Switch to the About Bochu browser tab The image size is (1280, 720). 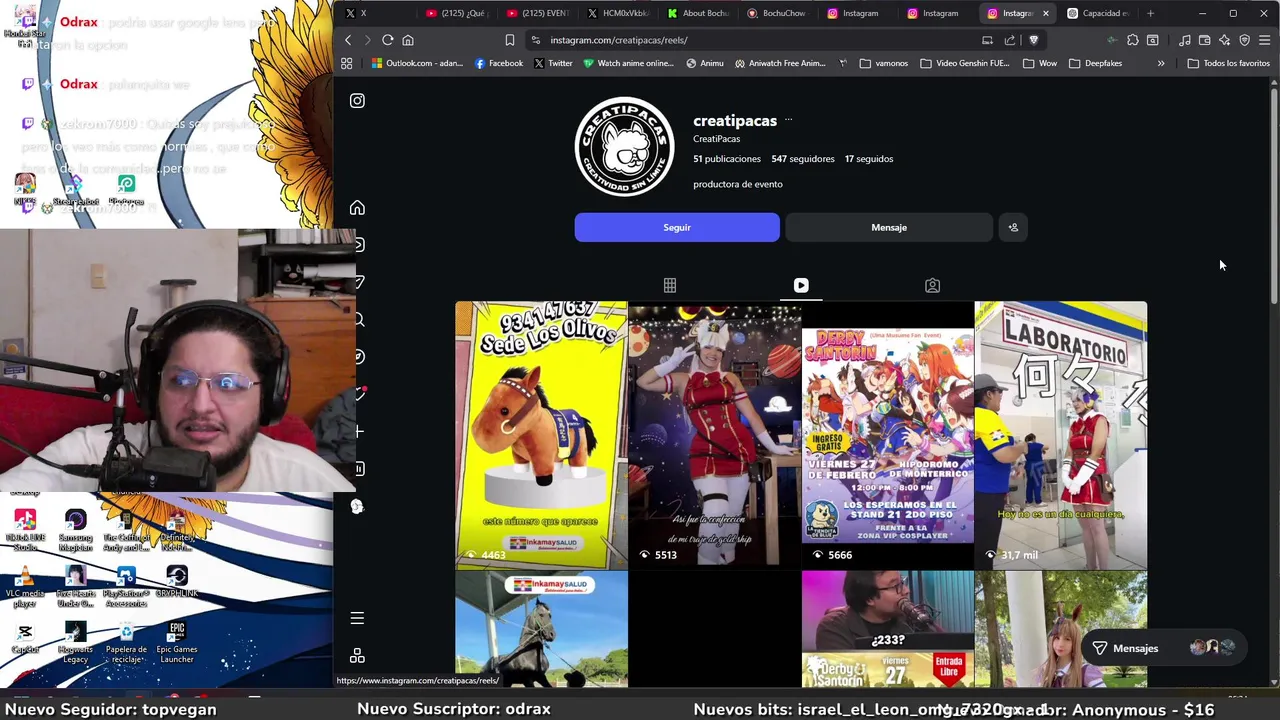click(x=698, y=13)
